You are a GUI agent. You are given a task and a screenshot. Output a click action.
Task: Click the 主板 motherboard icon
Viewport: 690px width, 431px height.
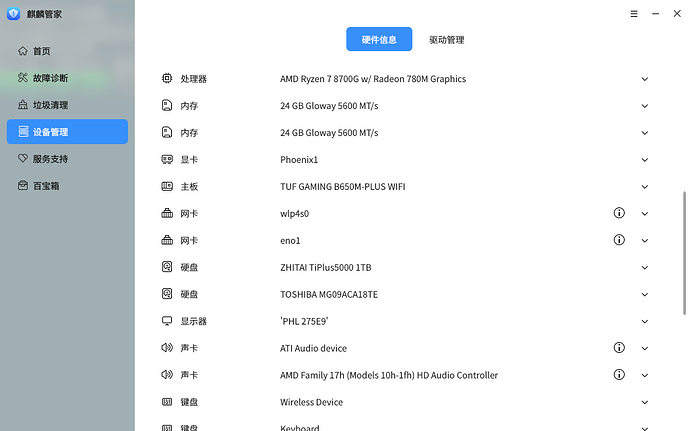click(167, 186)
